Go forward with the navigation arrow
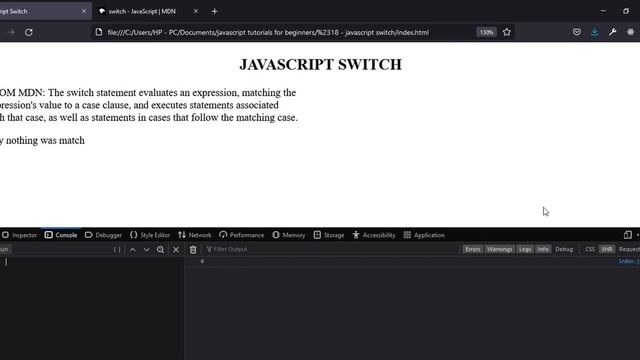This screenshot has width=640, height=360. [11, 32]
